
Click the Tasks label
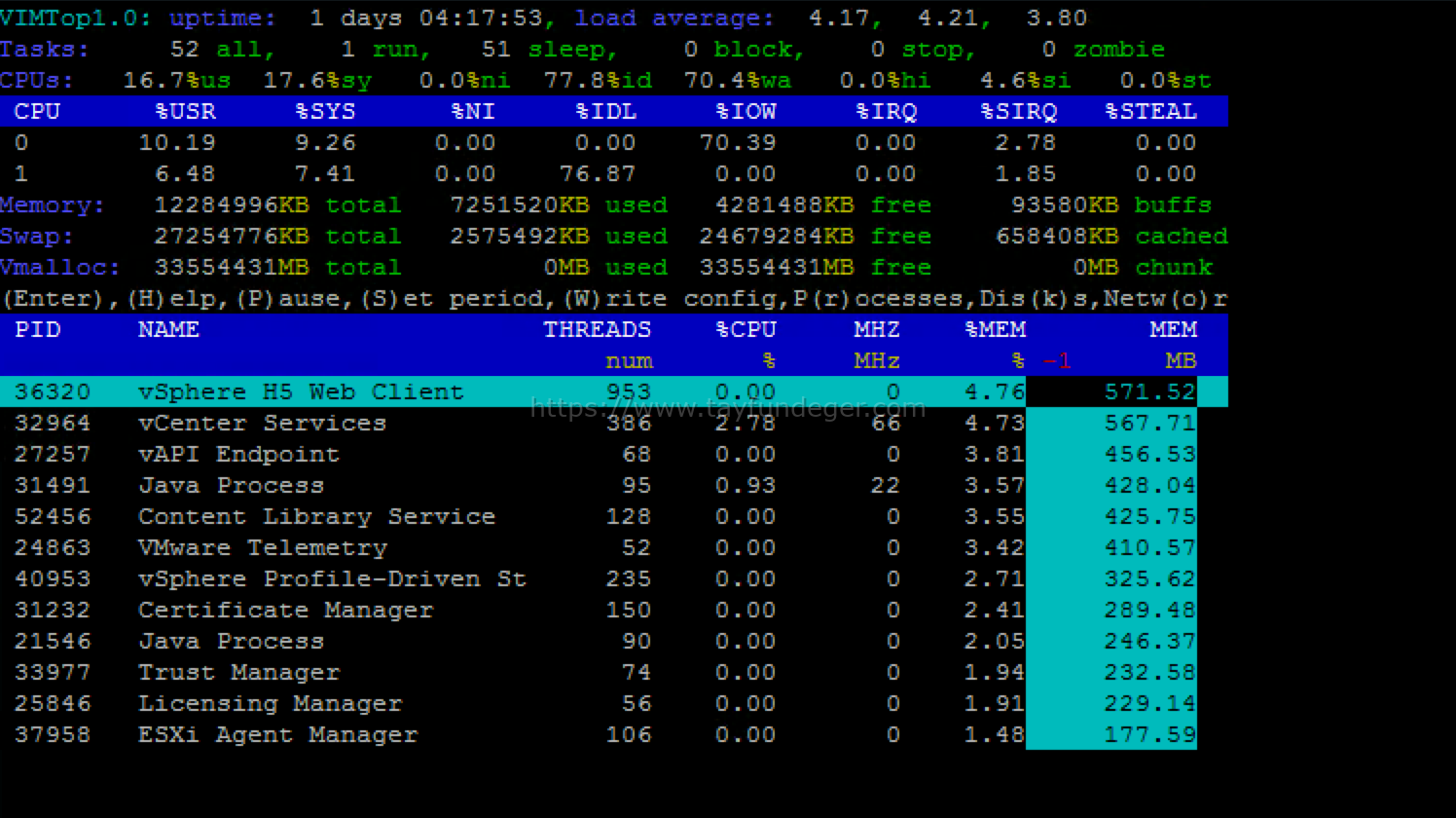(x=45, y=50)
